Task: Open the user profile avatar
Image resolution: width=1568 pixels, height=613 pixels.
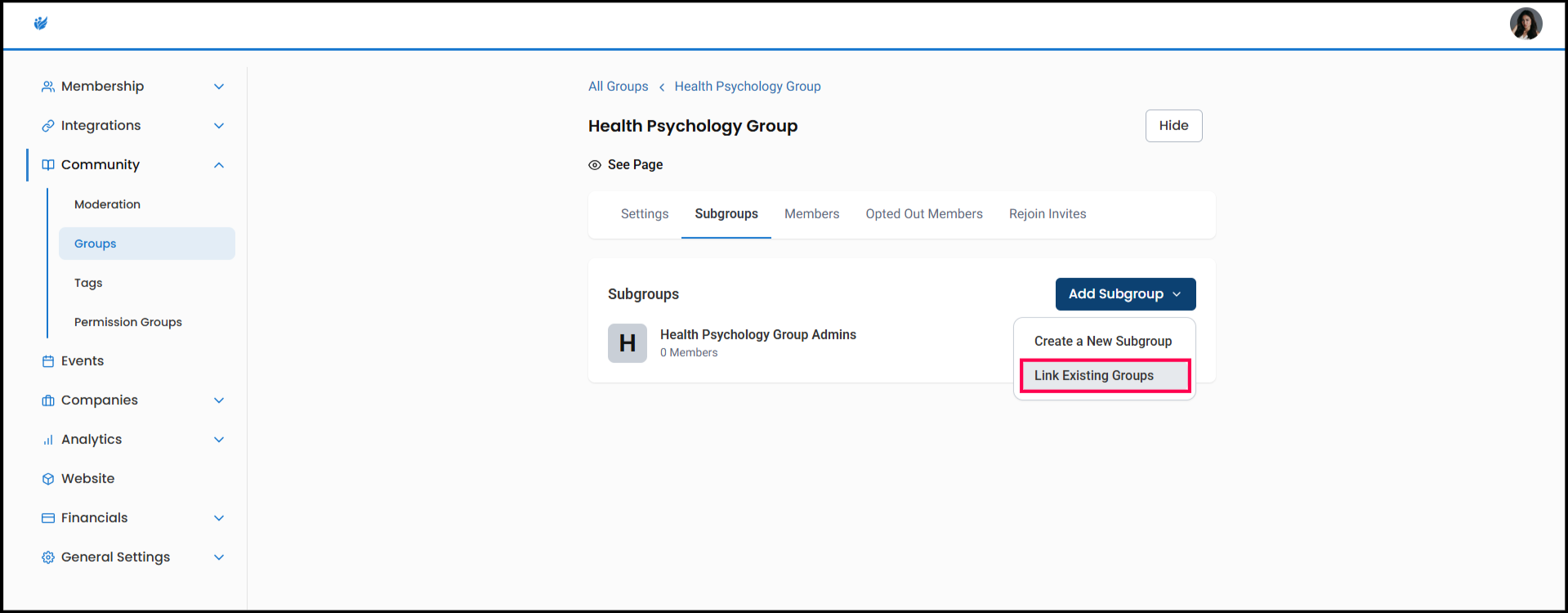Action: pyautogui.click(x=1525, y=24)
